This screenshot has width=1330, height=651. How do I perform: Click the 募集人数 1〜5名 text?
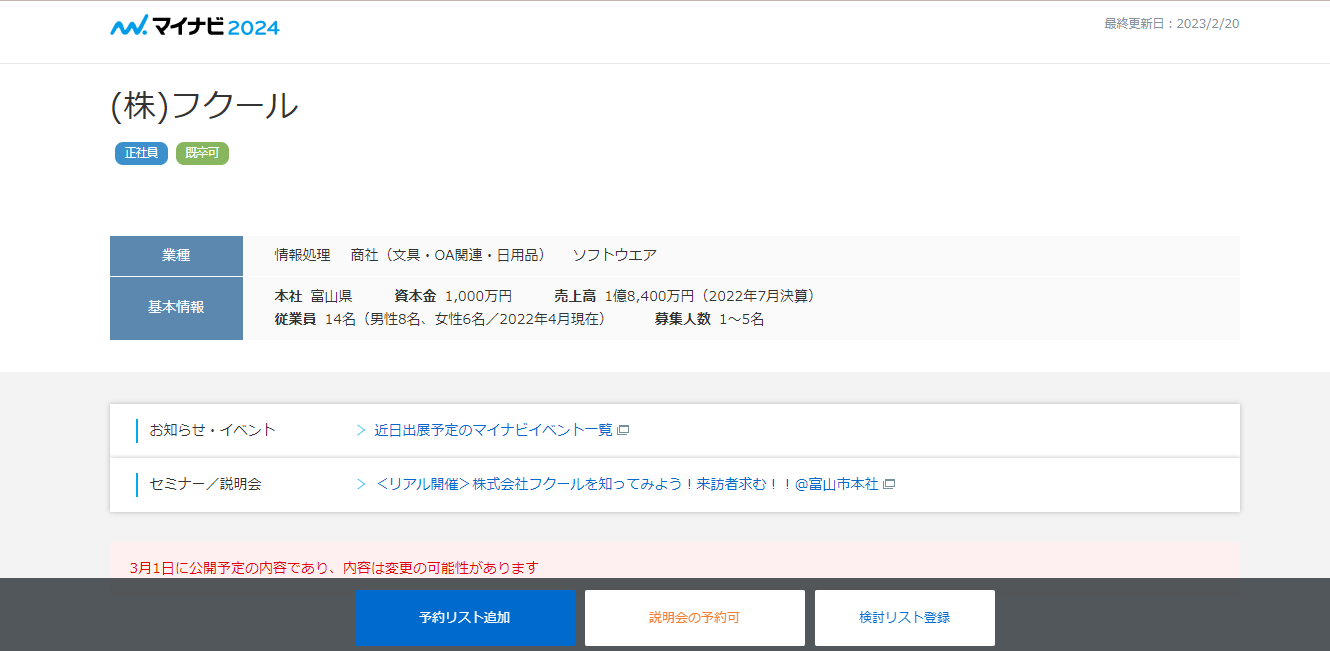[710, 320]
